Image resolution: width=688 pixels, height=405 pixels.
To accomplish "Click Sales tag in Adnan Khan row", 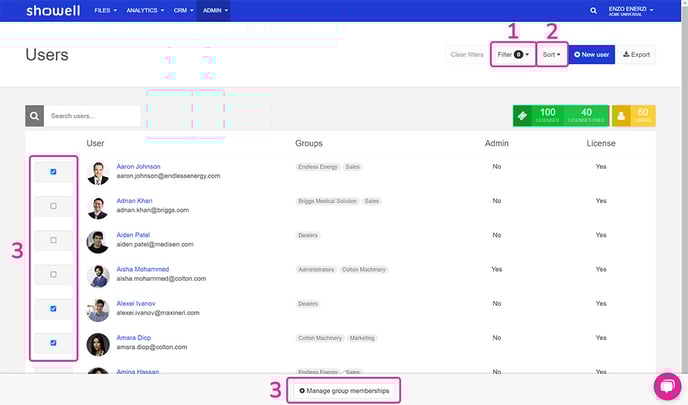I will (x=372, y=201).
